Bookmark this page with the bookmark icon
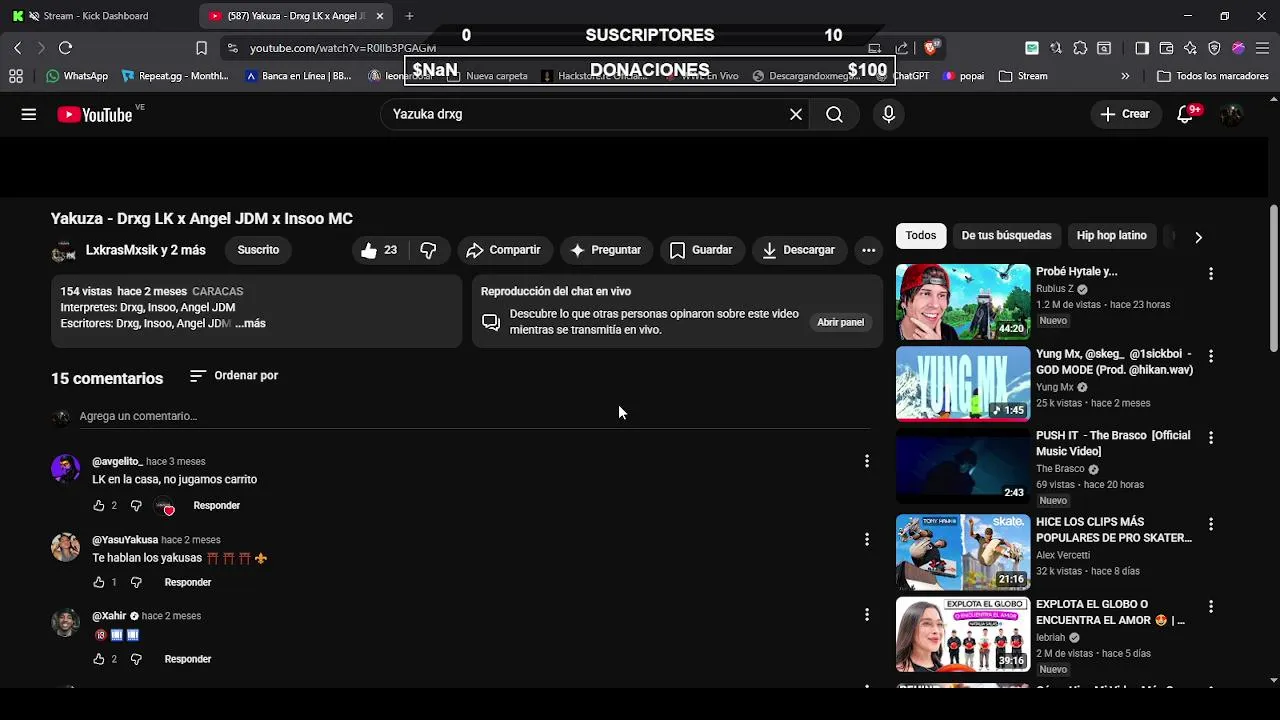The width and height of the screenshot is (1280, 720). click(201, 48)
